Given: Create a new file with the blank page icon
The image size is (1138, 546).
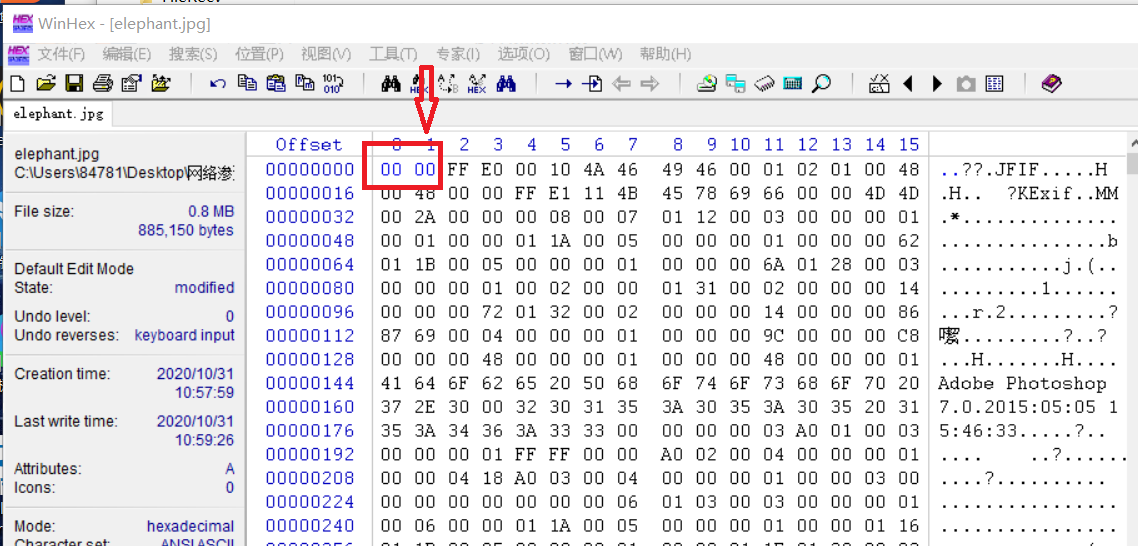Looking at the screenshot, I should point(17,83).
